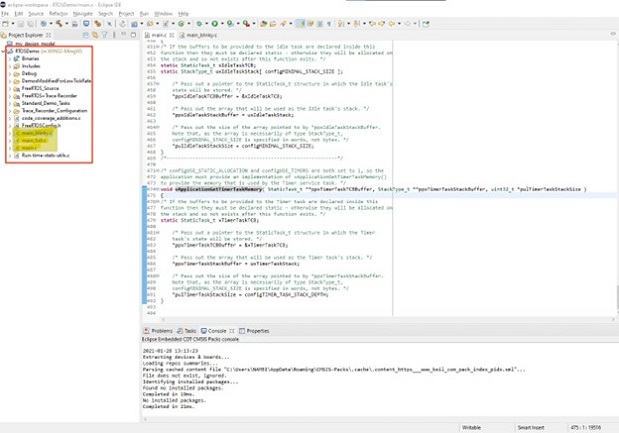Expand the Includes tree node

click(10, 66)
